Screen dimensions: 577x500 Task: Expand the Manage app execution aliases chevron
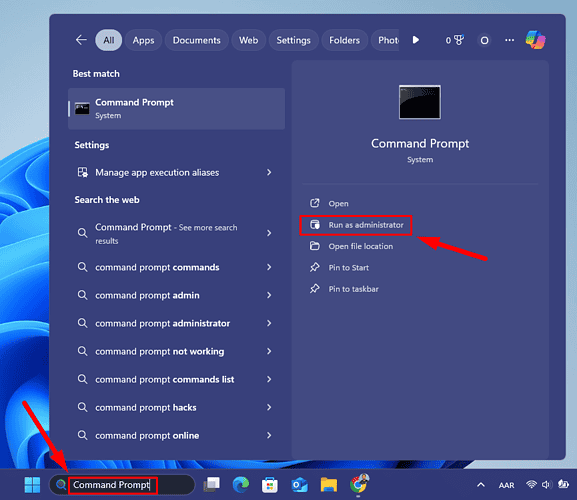pyautogui.click(x=269, y=172)
